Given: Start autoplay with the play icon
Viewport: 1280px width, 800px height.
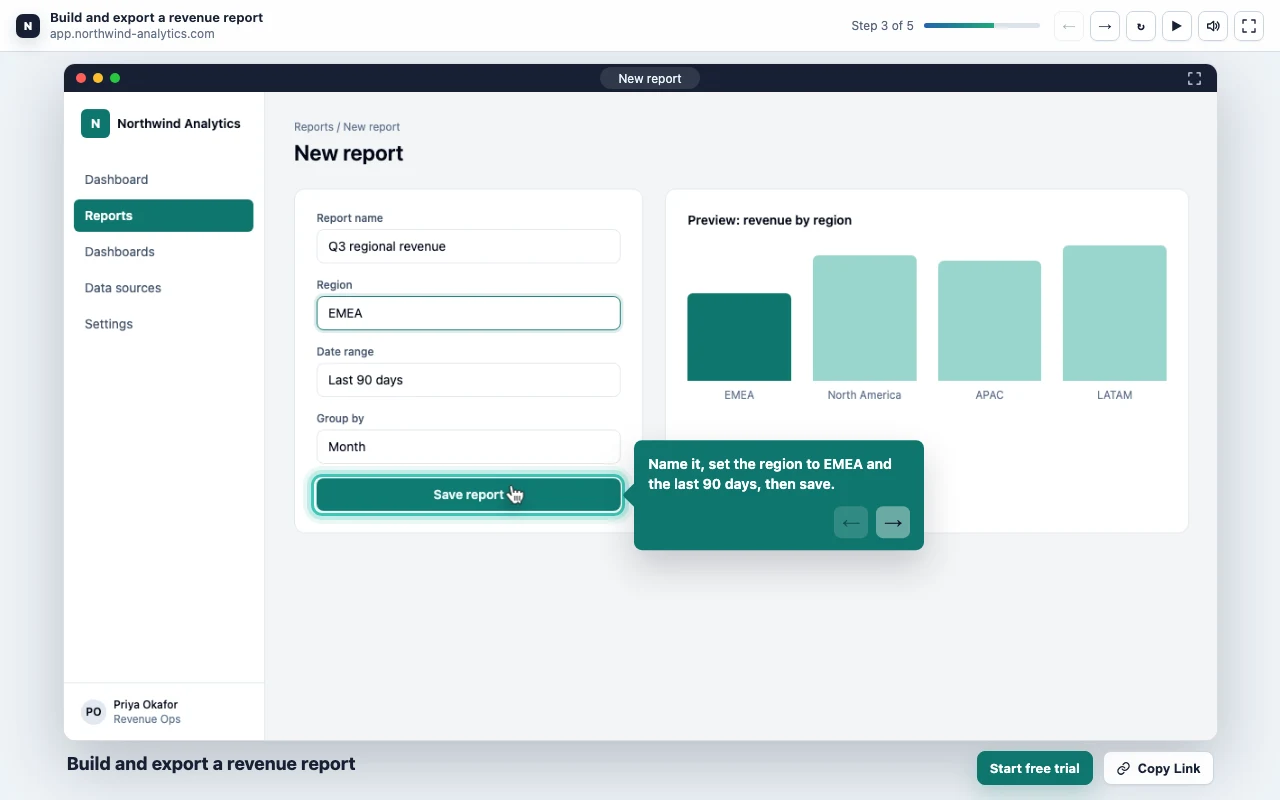Looking at the screenshot, I should coord(1177,26).
